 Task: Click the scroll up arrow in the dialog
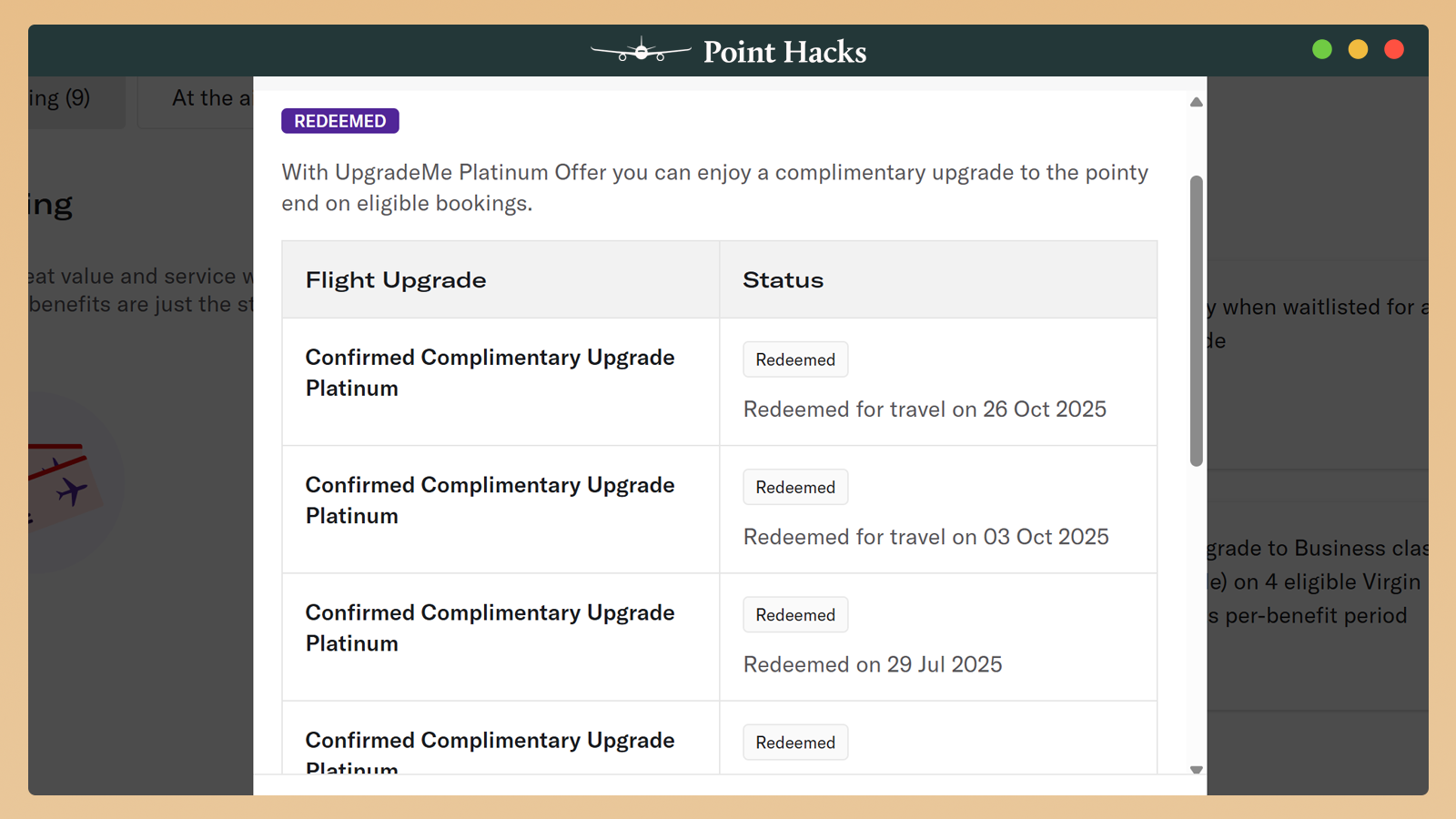(x=1197, y=102)
